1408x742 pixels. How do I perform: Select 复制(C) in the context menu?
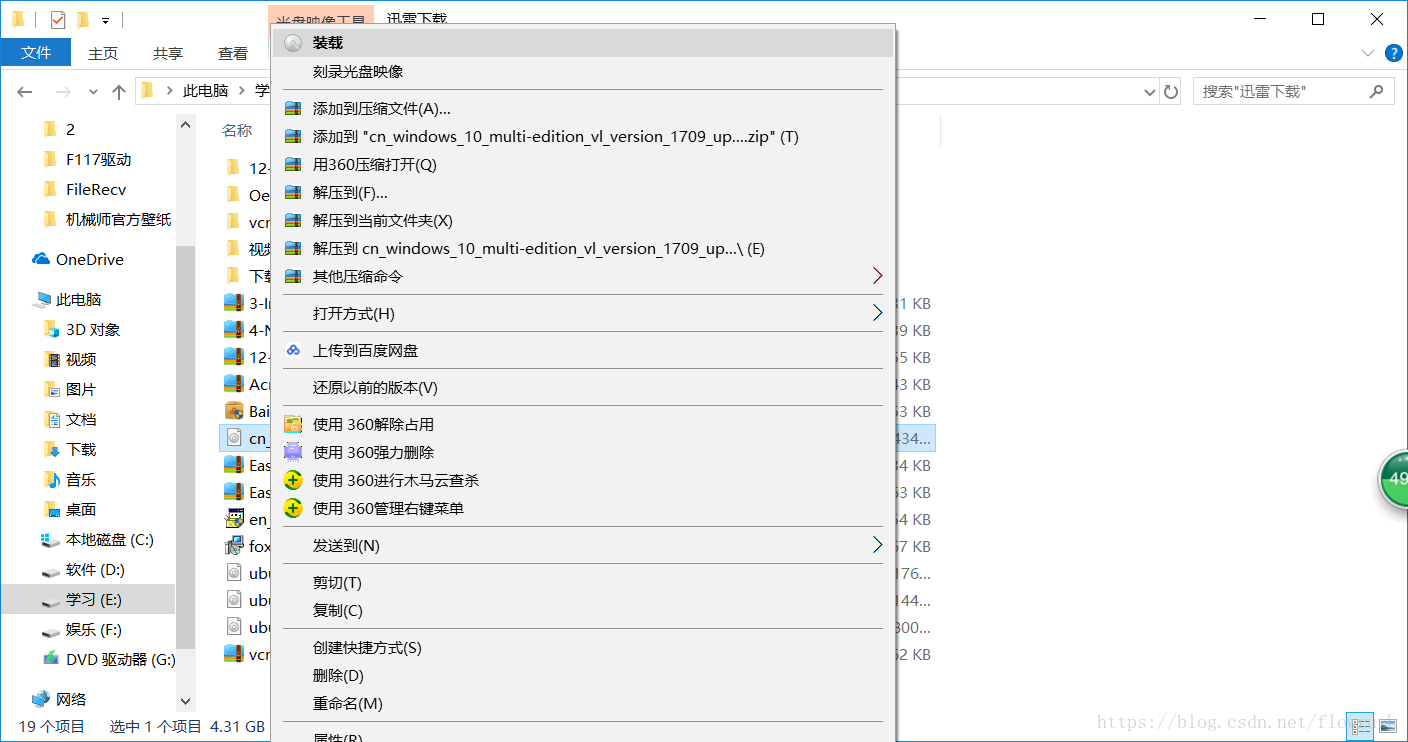pos(583,610)
